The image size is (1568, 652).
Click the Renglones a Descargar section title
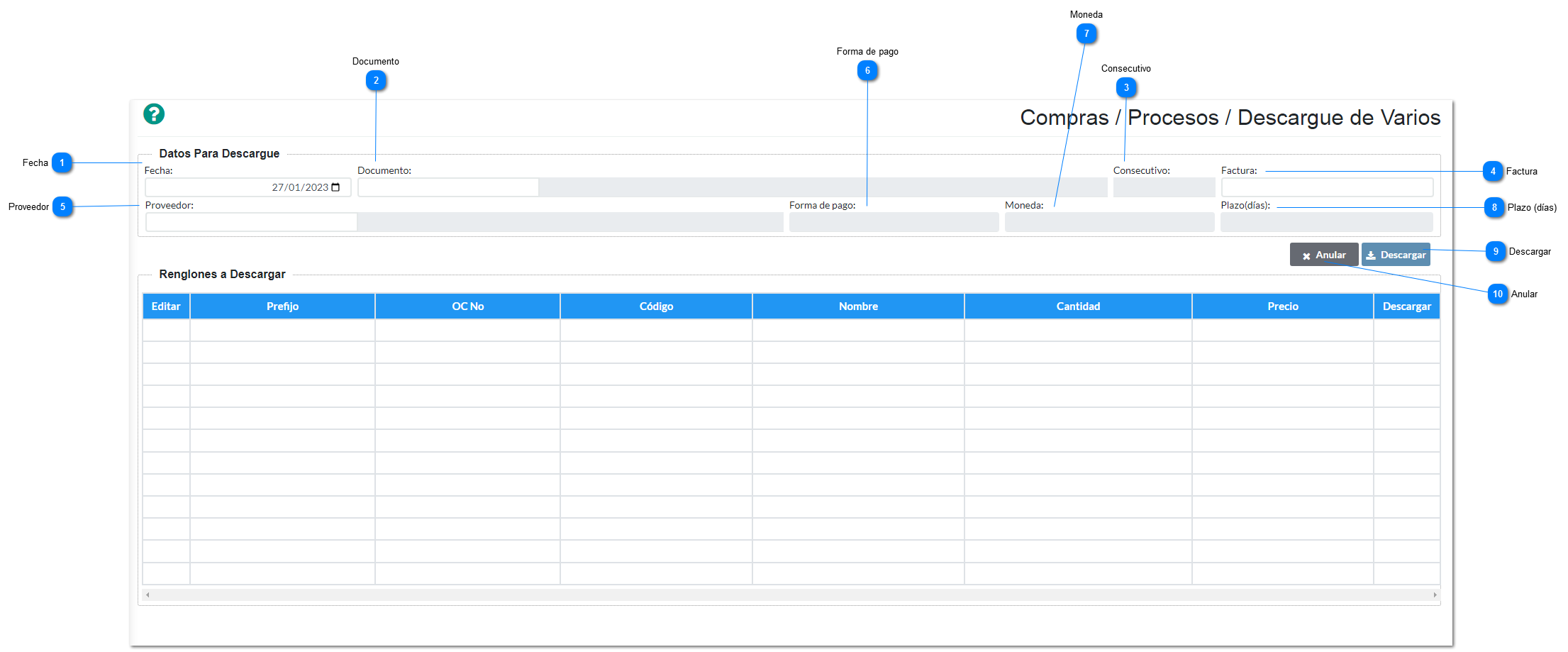pyautogui.click(x=222, y=274)
